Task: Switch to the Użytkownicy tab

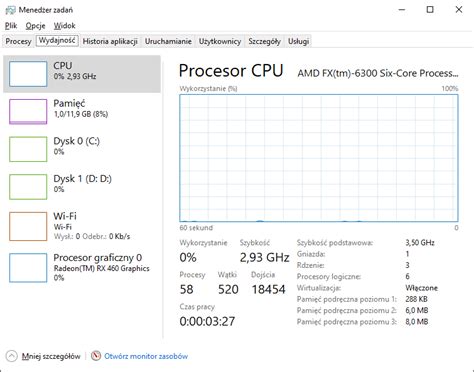Action: [220, 41]
